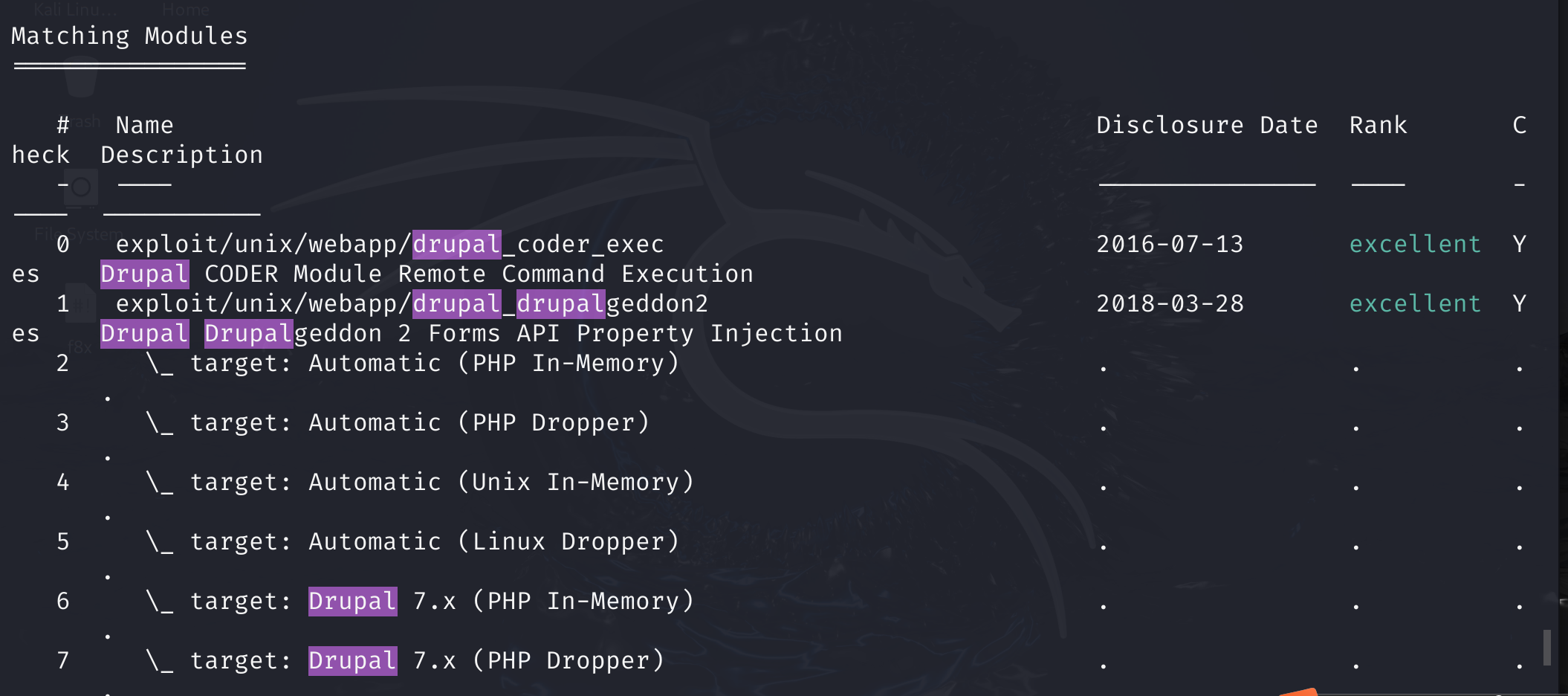This screenshot has height=696, width=1568.
Task: Click the Drupal CODER Module description text
Action: coord(427,274)
